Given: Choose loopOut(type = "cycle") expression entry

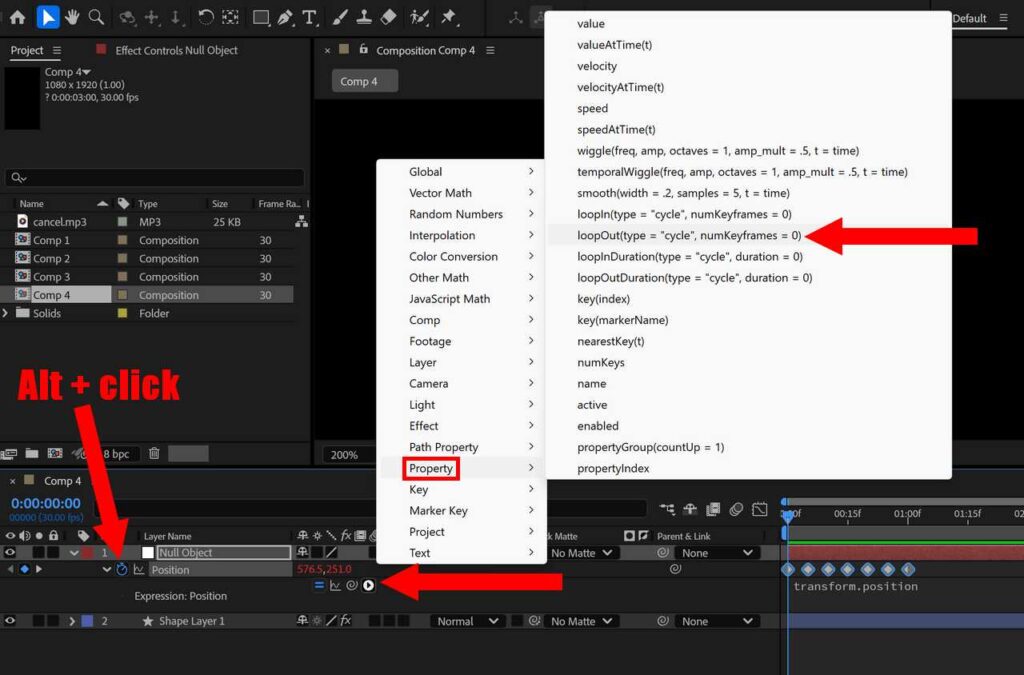Looking at the screenshot, I should (x=688, y=236).
